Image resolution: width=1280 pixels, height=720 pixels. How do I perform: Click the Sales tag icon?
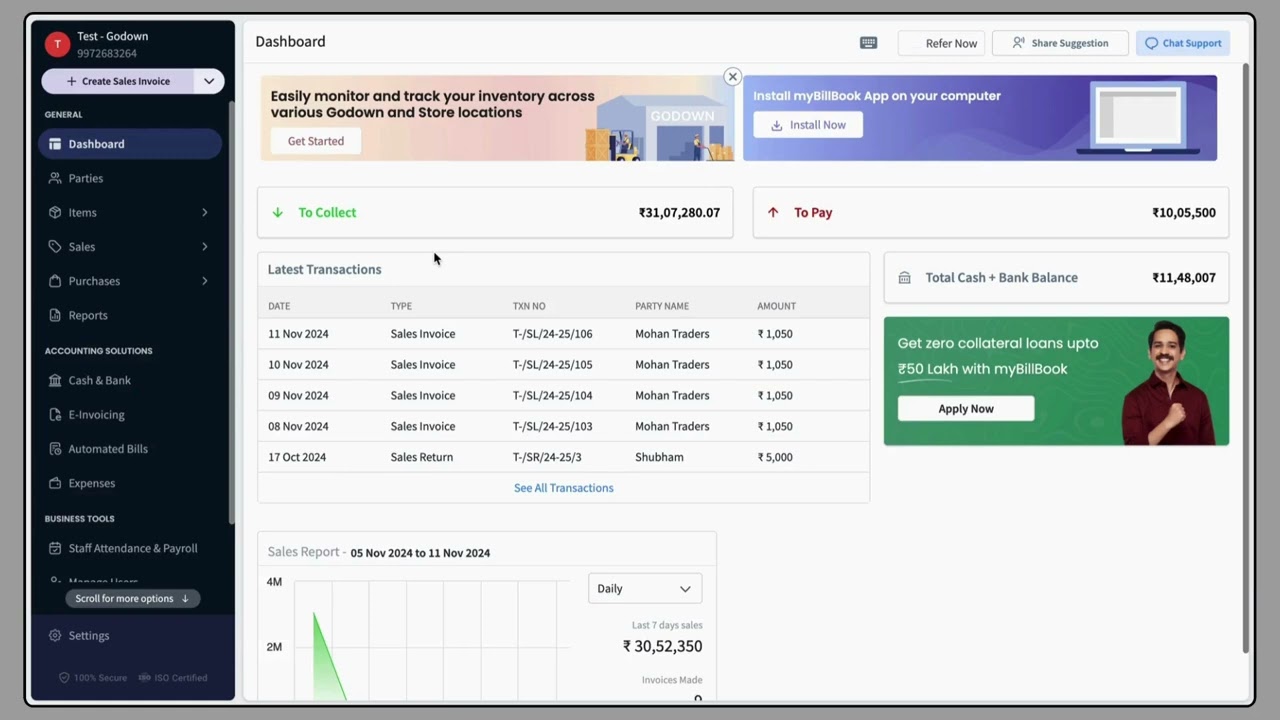pyautogui.click(x=55, y=247)
